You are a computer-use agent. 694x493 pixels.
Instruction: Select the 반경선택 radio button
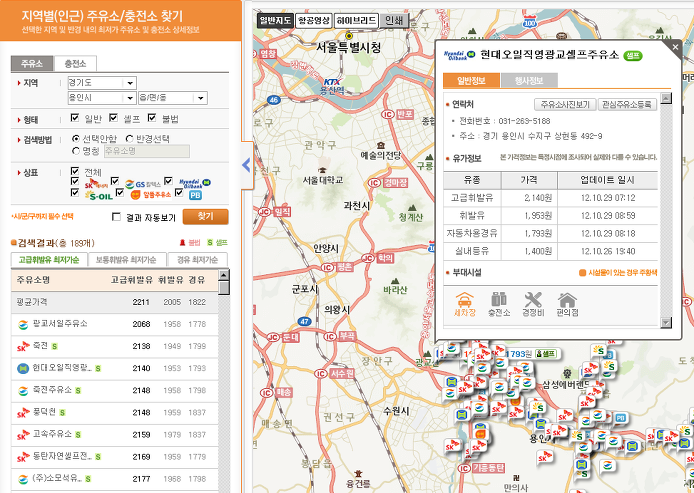point(129,139)
